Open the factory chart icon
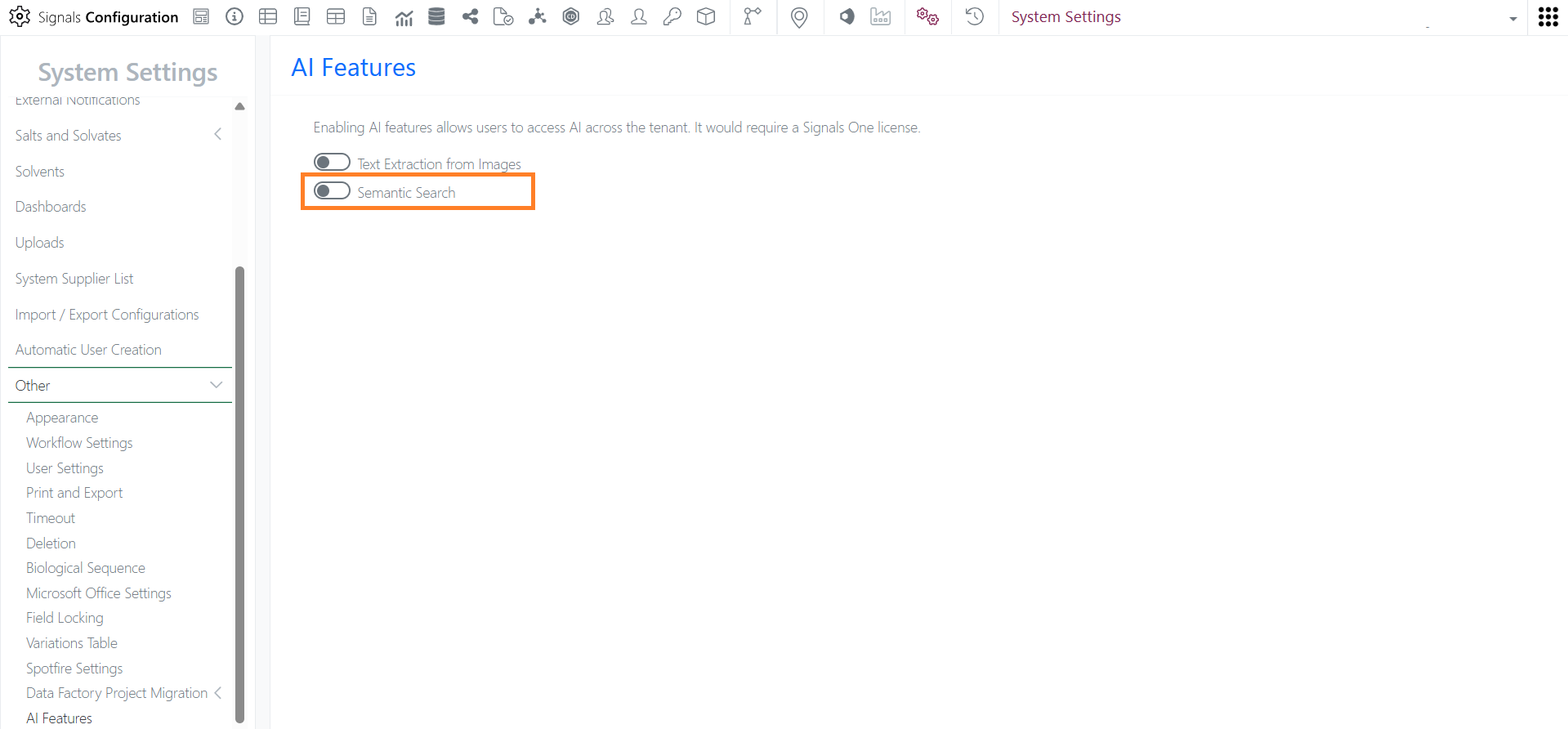Image resolution: width=1568 pixels, height=729 pixels. coord(881,16)
